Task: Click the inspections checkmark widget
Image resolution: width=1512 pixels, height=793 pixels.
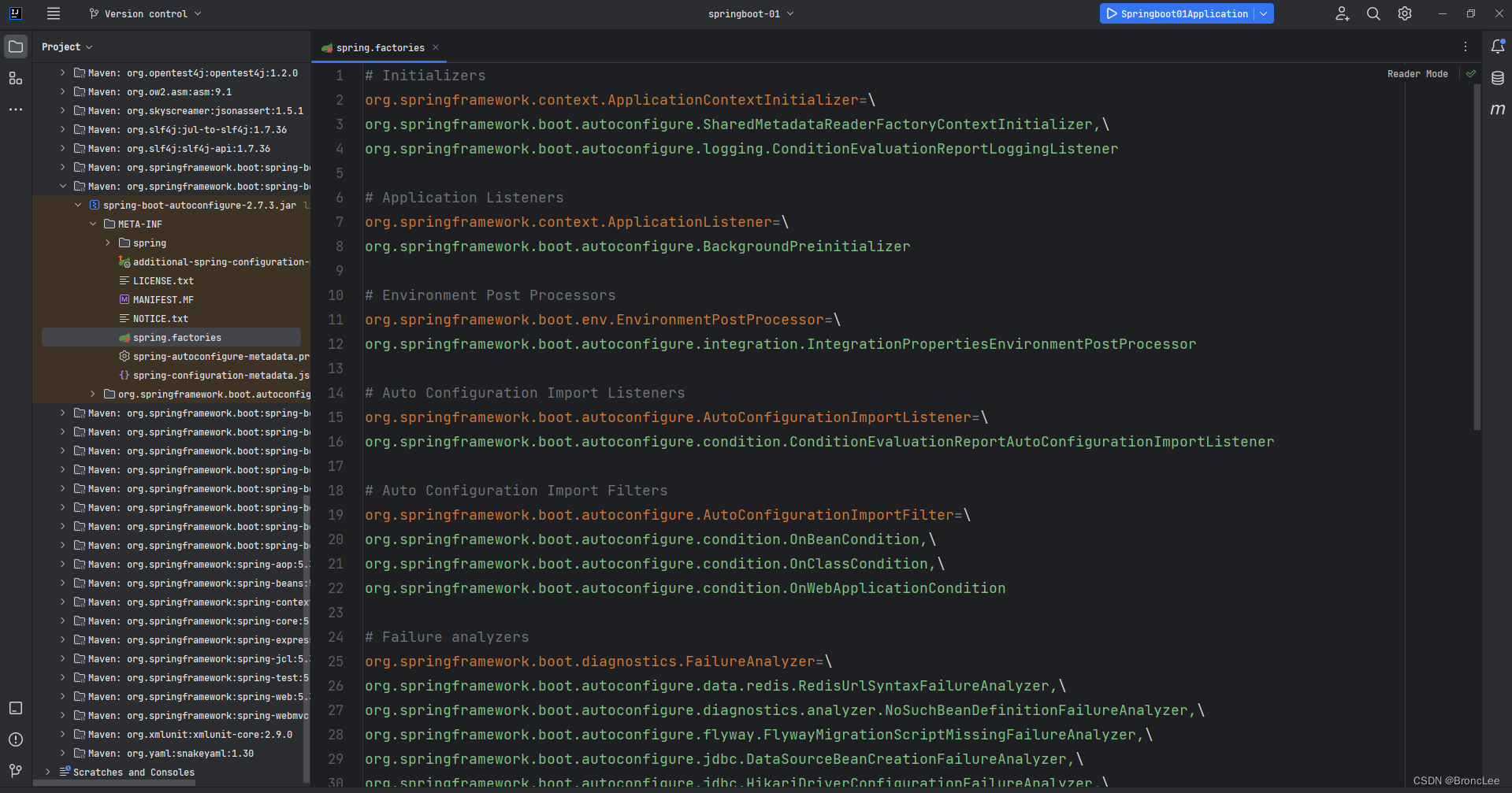Action: [1470, 73]
